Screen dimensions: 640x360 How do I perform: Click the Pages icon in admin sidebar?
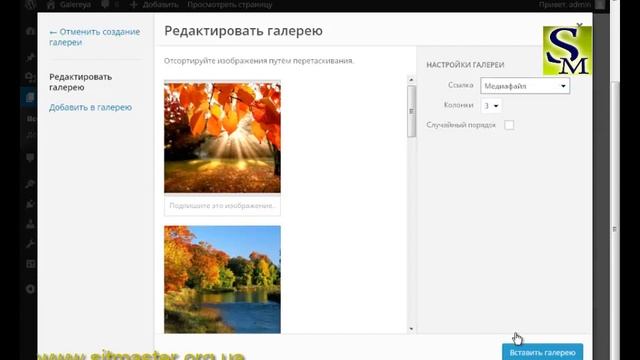click(x=30, y=98)
